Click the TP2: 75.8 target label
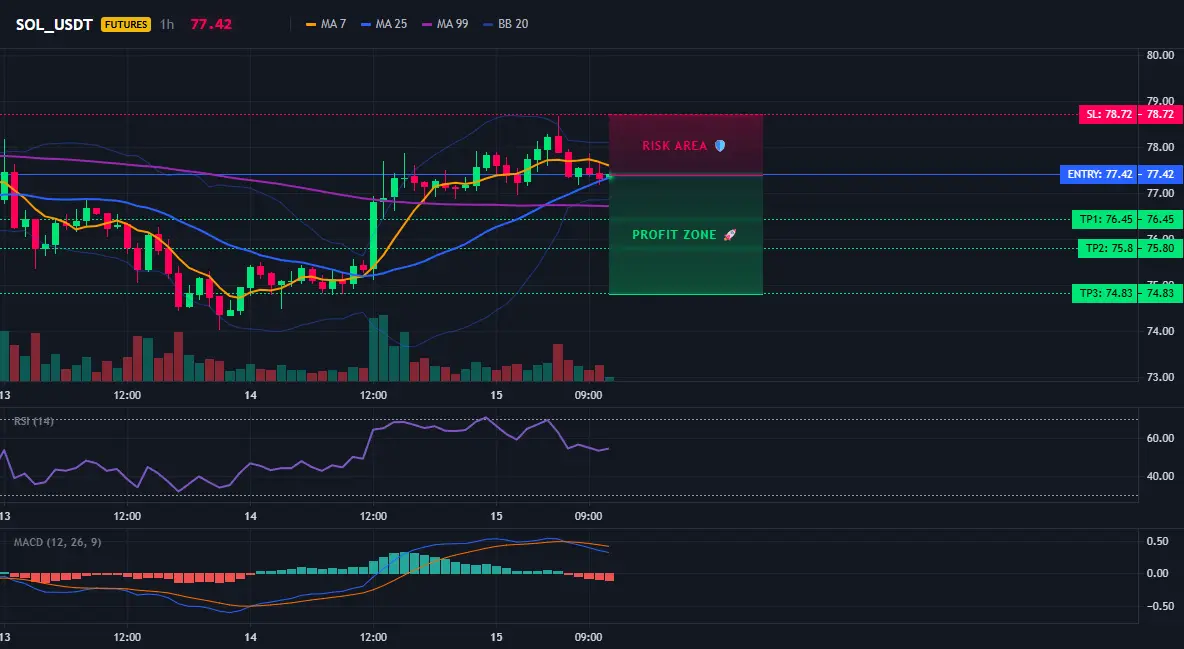Screen dimensions: 1184x649 coord(1107,248)
